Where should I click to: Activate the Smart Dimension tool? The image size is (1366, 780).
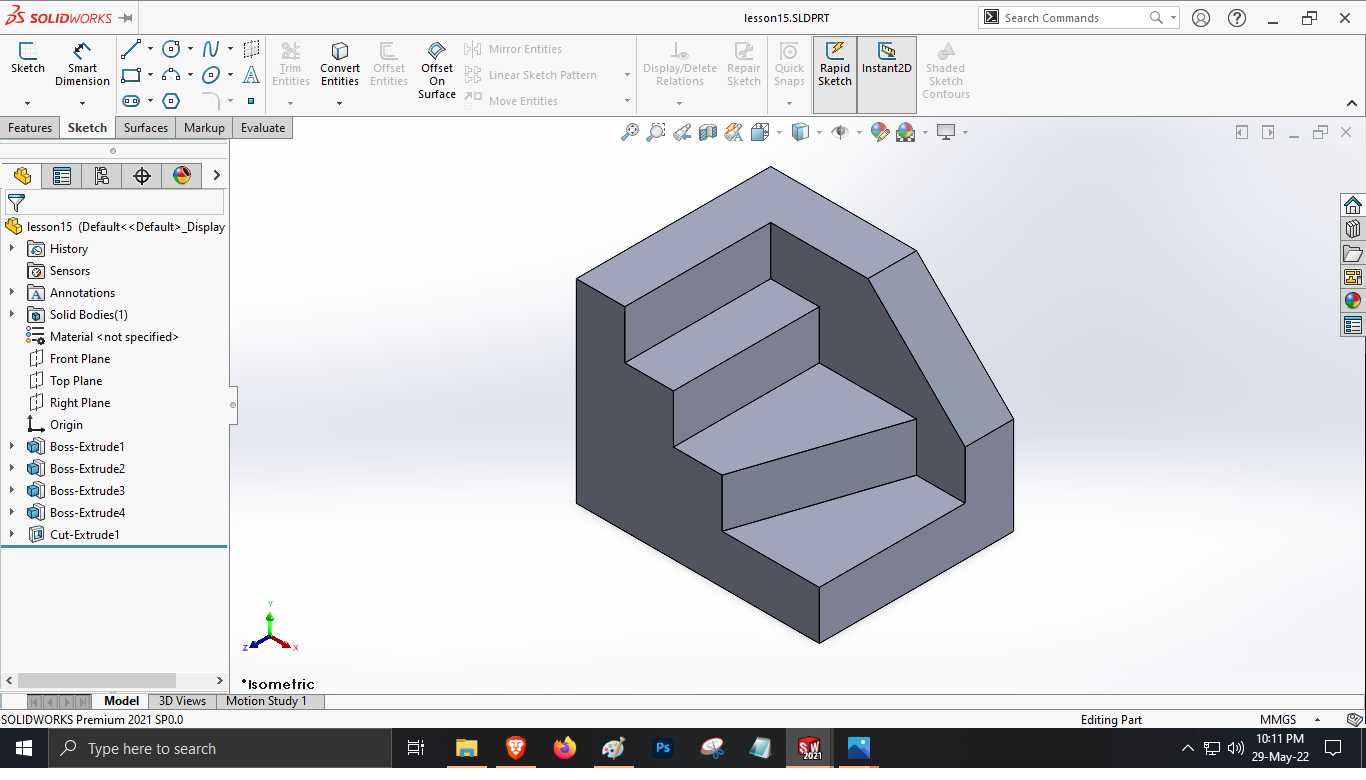click(82, 64)
